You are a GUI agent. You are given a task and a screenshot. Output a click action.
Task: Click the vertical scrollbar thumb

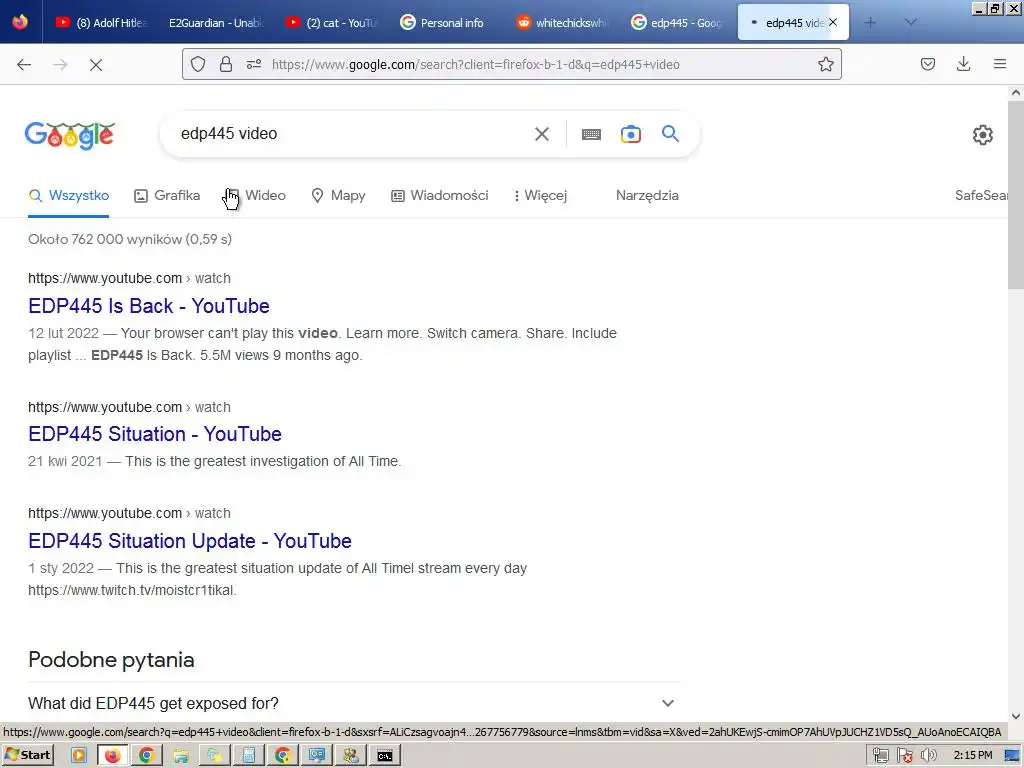(x=1016, y=196)
